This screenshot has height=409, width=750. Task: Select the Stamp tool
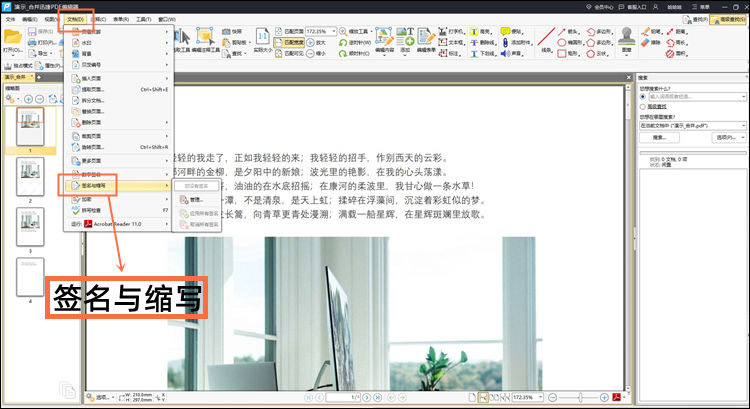click(627, 39)
